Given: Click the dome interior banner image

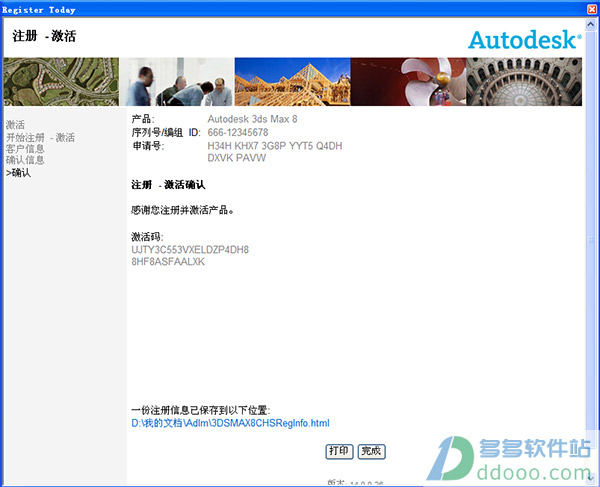Looking at the screenshot, I should coord(524,81).
